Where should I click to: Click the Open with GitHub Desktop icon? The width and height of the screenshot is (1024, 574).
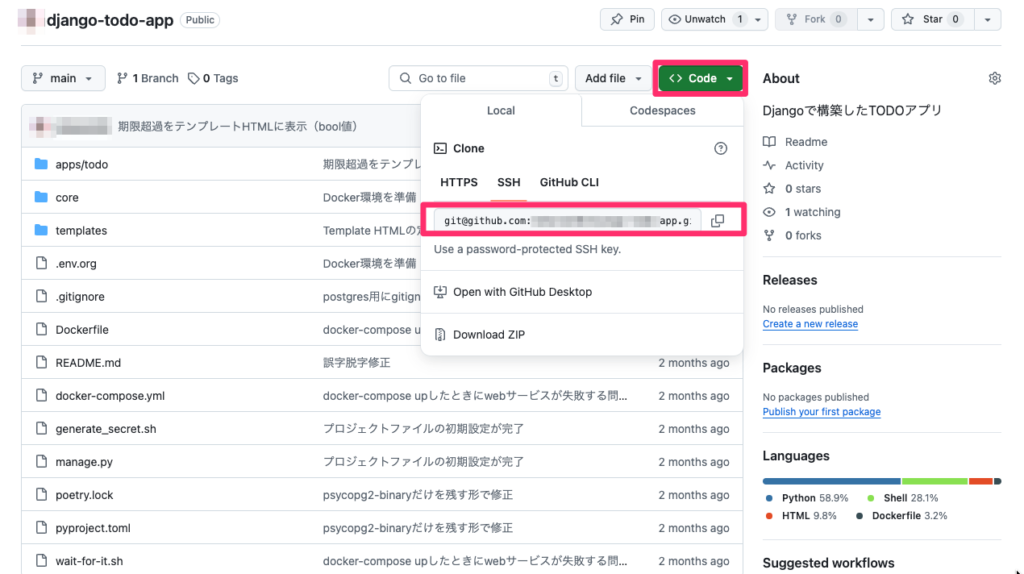coord(440,292)
